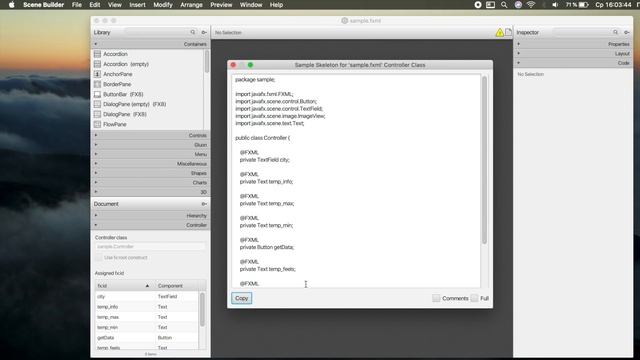Click the Library search magnifier icon

193,32
